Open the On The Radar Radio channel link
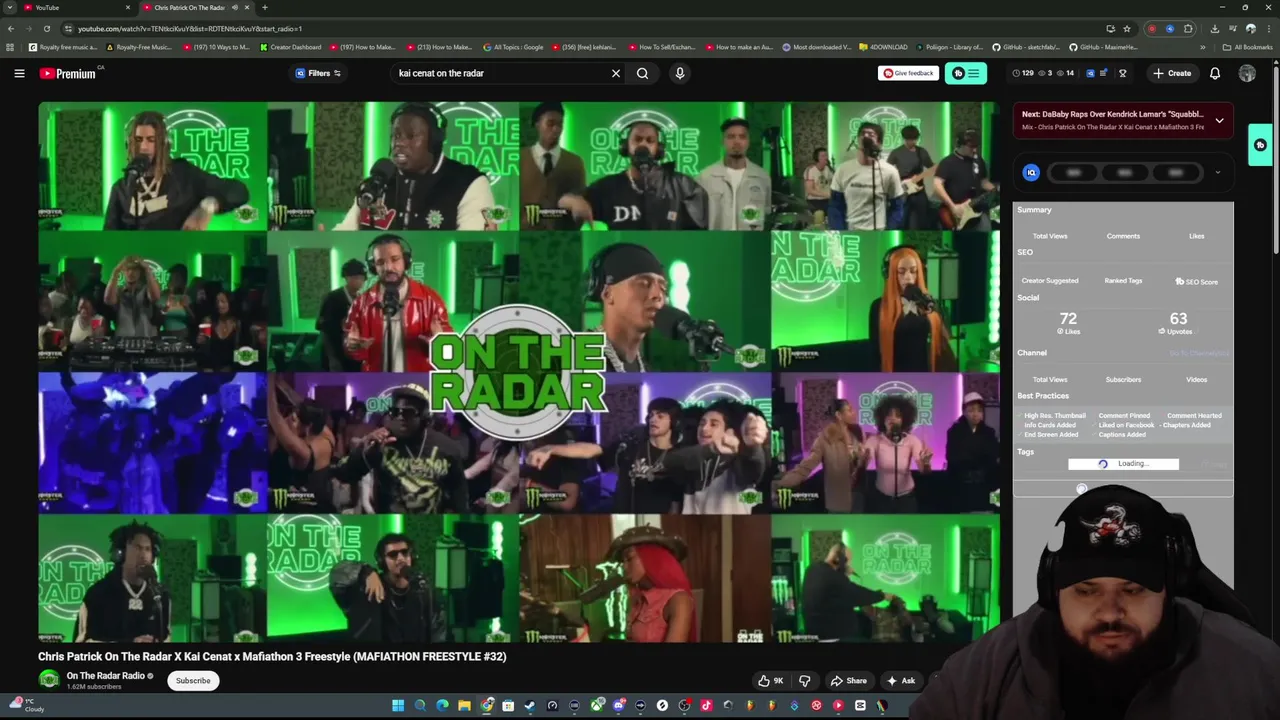Screen dimensions: 1280x720 tap(106, 676)
